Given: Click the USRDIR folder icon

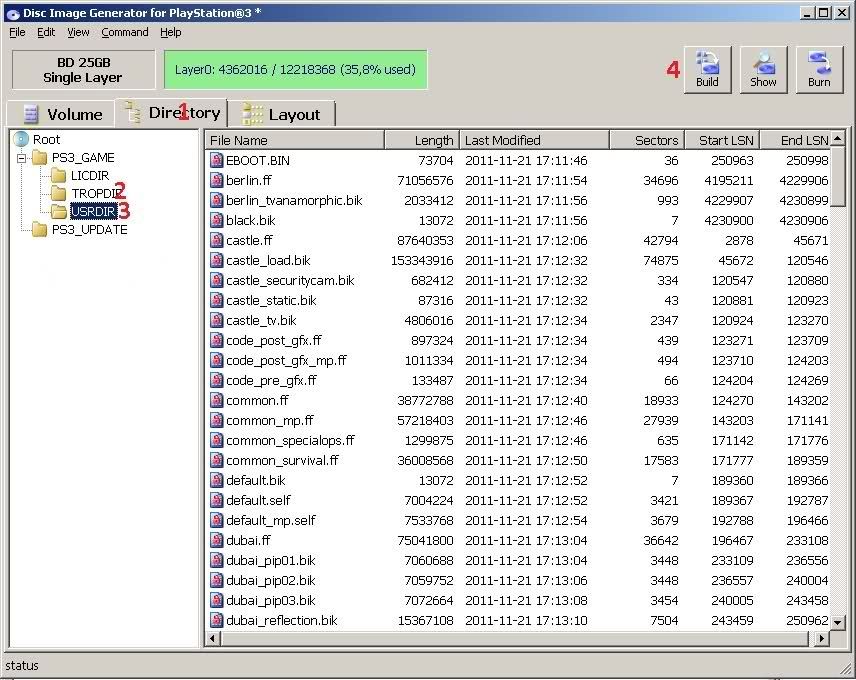Looking at the screenshot, I should (x=58, y=211).
